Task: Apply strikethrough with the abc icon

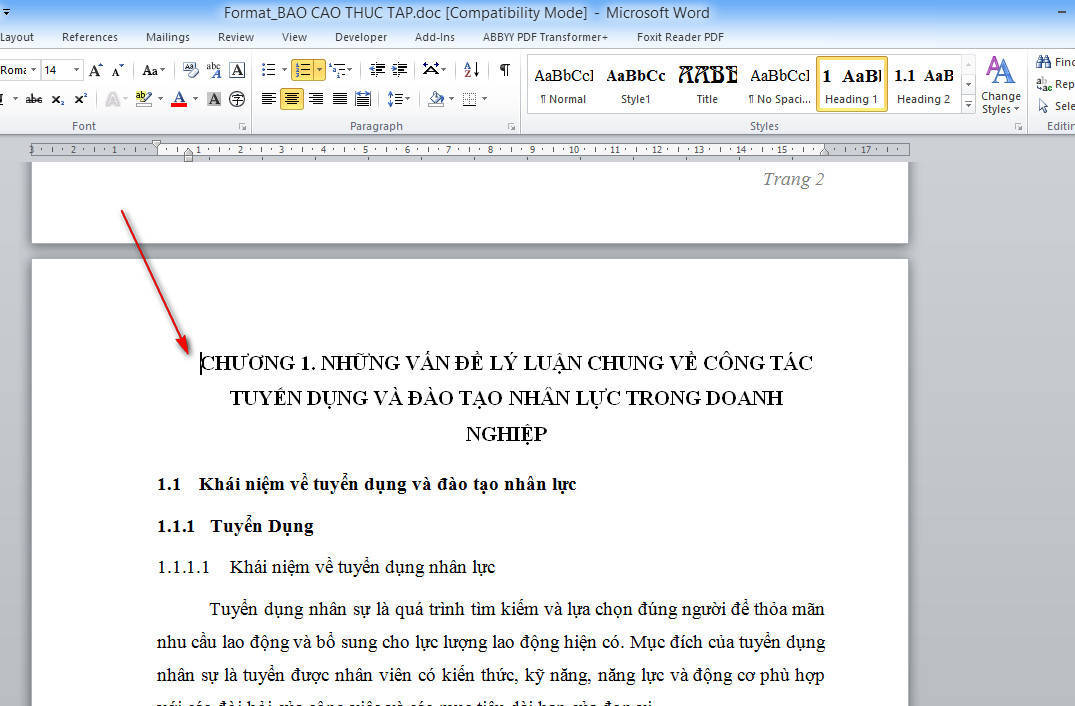Action: [34, 99]
